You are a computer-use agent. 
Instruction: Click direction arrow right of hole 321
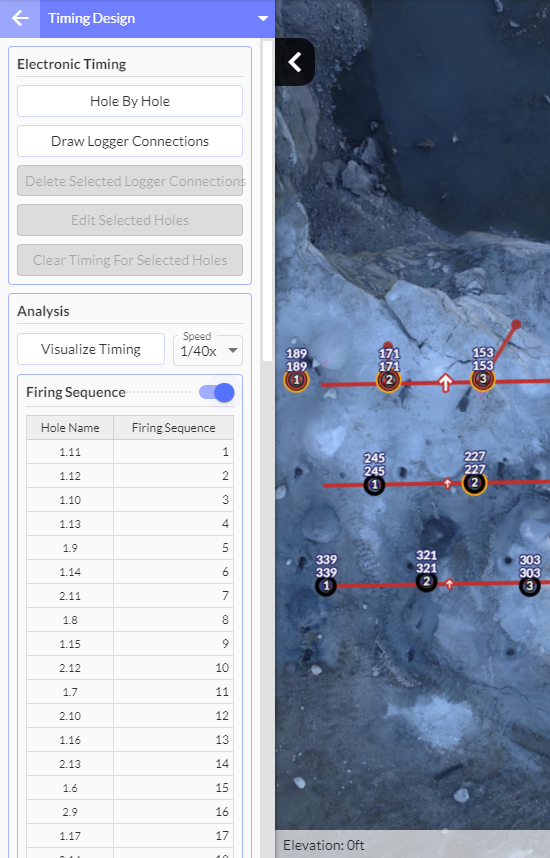click(449, 584)
